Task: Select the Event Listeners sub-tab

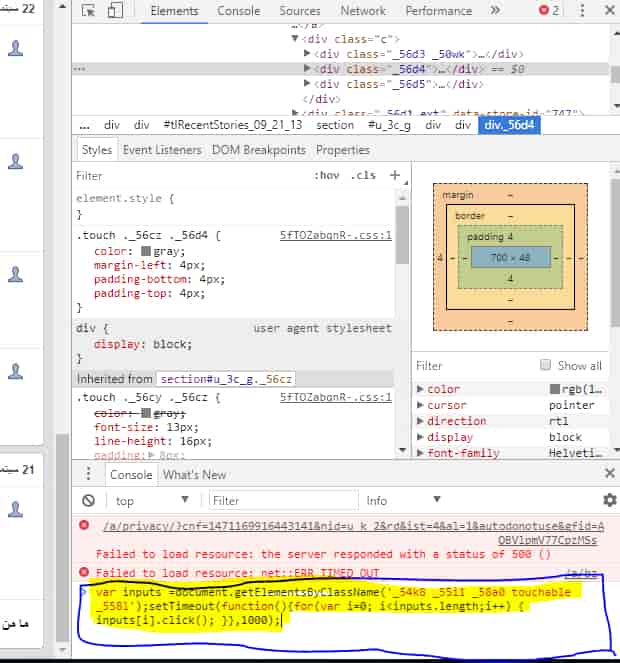Action: click(162, 150)
